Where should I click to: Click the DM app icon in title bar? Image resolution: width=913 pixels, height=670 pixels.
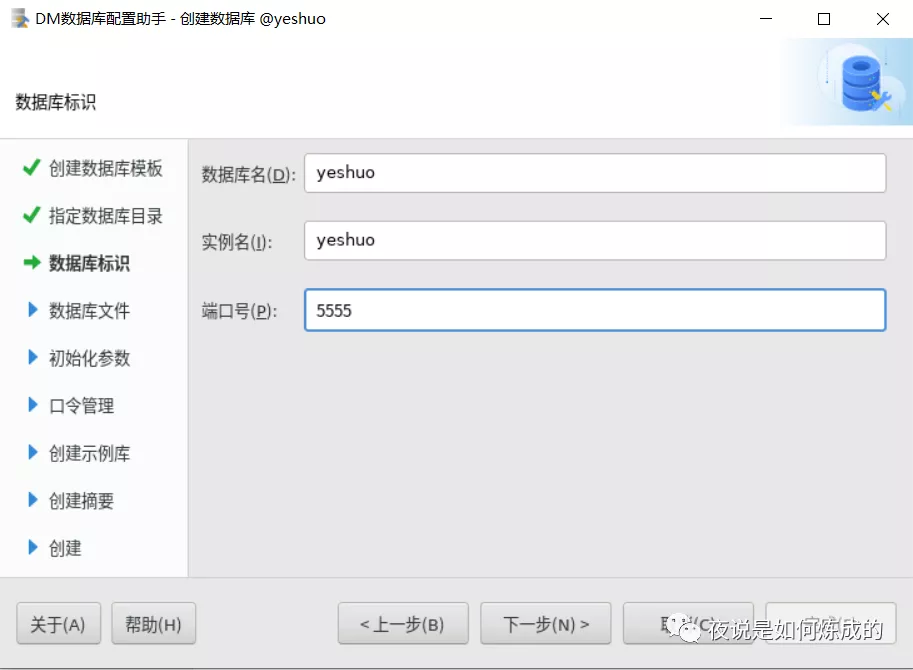(20, 19)
